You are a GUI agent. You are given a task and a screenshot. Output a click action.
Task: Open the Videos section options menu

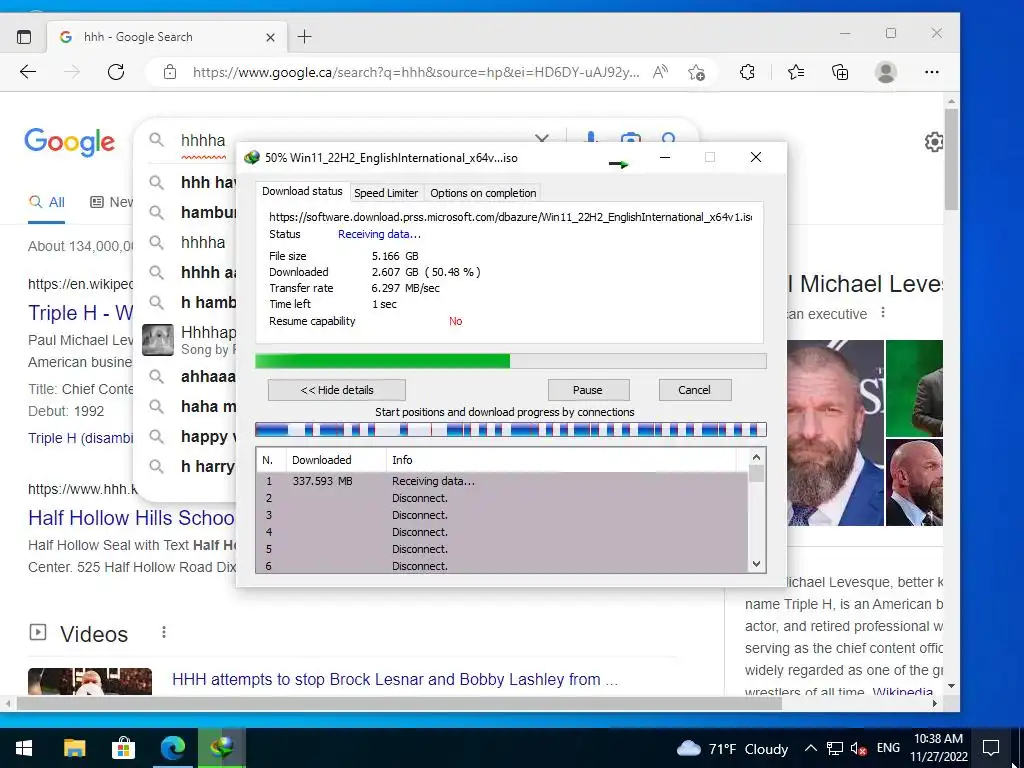[163, 632]
